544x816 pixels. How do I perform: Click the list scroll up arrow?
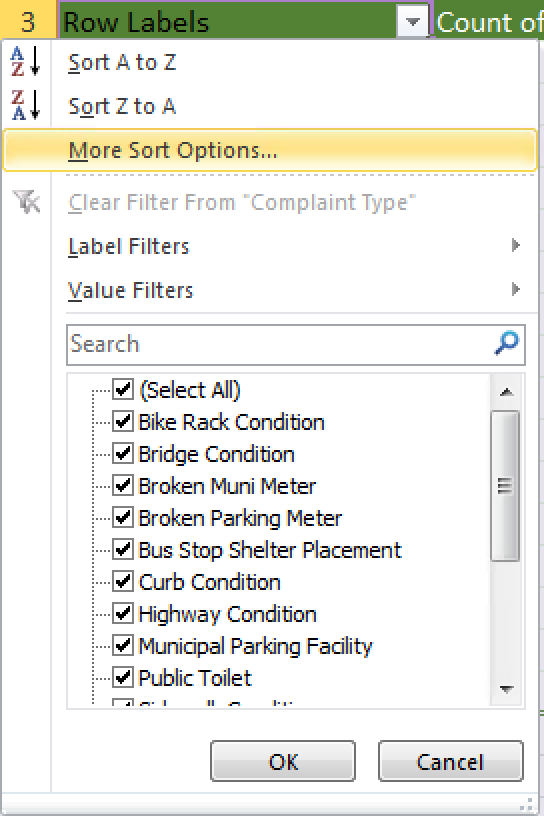(x=506, y=392)
